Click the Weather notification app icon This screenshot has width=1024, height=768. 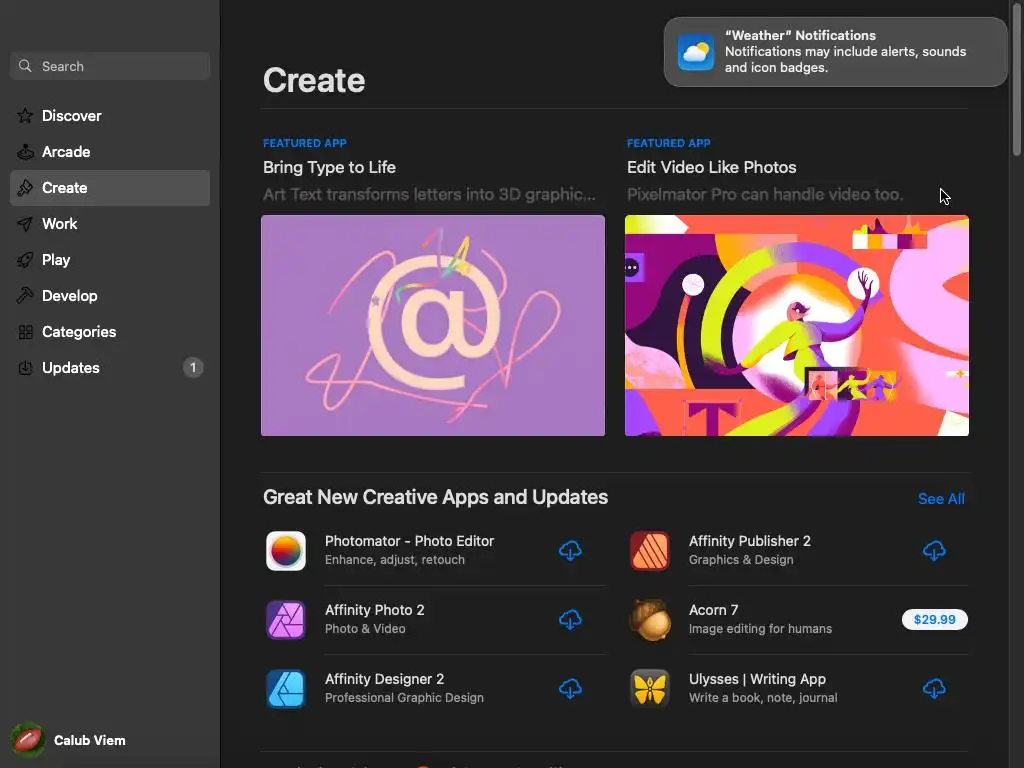[x=696, y=52]
